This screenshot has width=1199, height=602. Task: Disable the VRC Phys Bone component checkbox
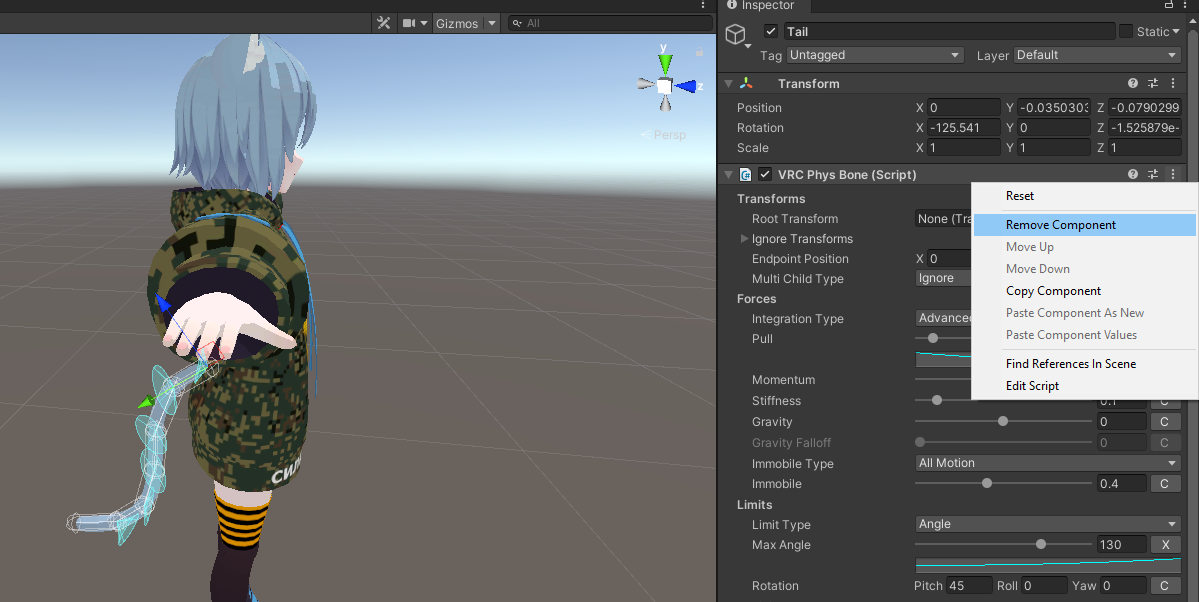point(765,174)
